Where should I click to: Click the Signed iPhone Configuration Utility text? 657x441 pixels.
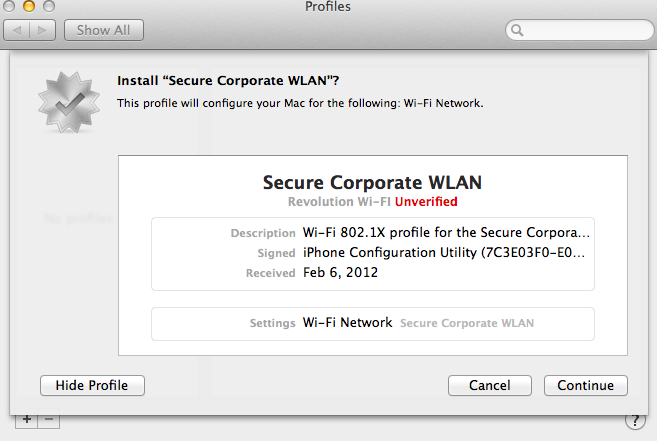444,252
